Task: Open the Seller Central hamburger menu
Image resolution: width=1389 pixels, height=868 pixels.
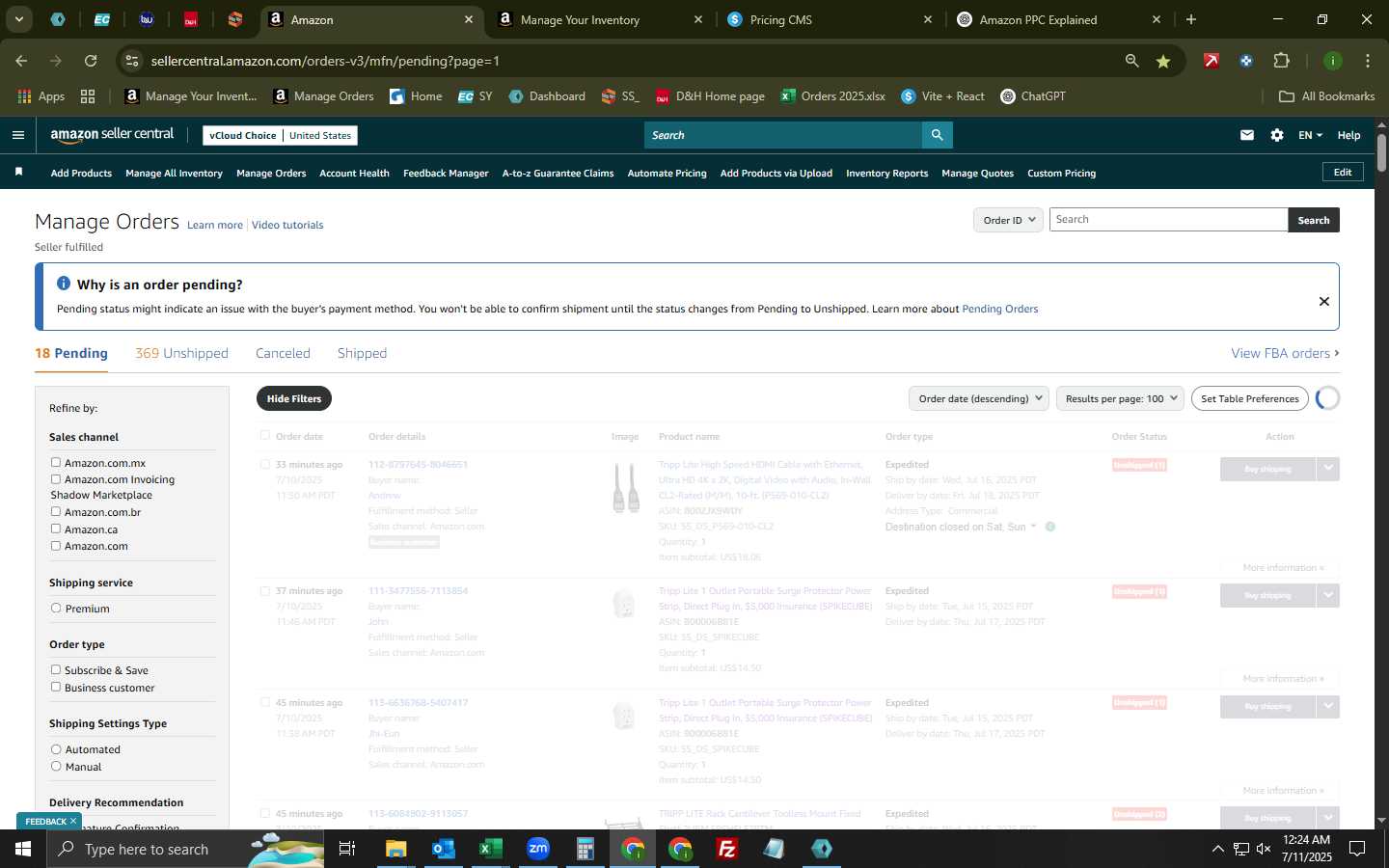Action: [x=17, y=135]
